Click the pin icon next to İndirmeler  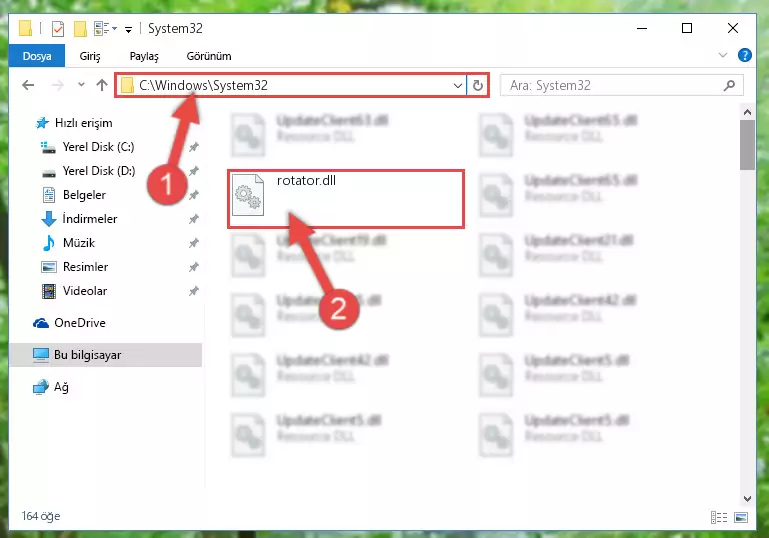[x=194, y=219]
